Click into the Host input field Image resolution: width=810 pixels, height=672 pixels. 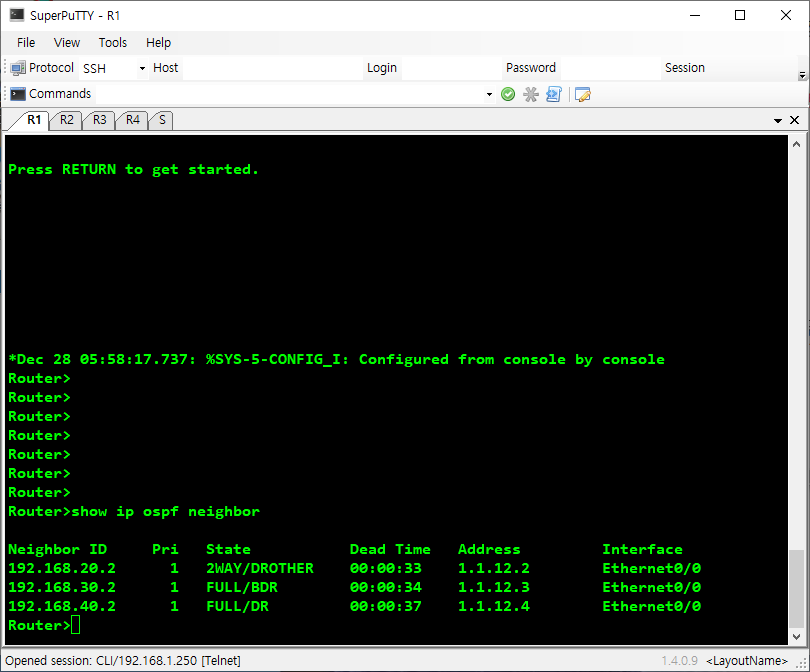pos(273,68)
